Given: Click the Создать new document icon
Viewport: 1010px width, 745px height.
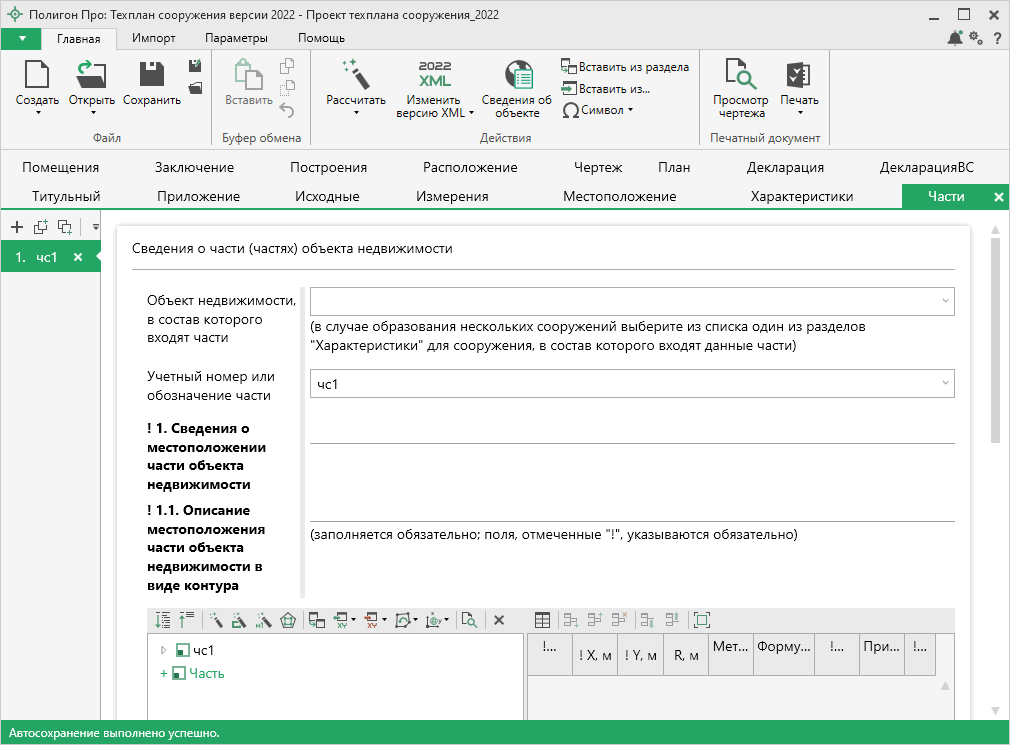Looking at the screenshot, I should (x=37, y=75).
